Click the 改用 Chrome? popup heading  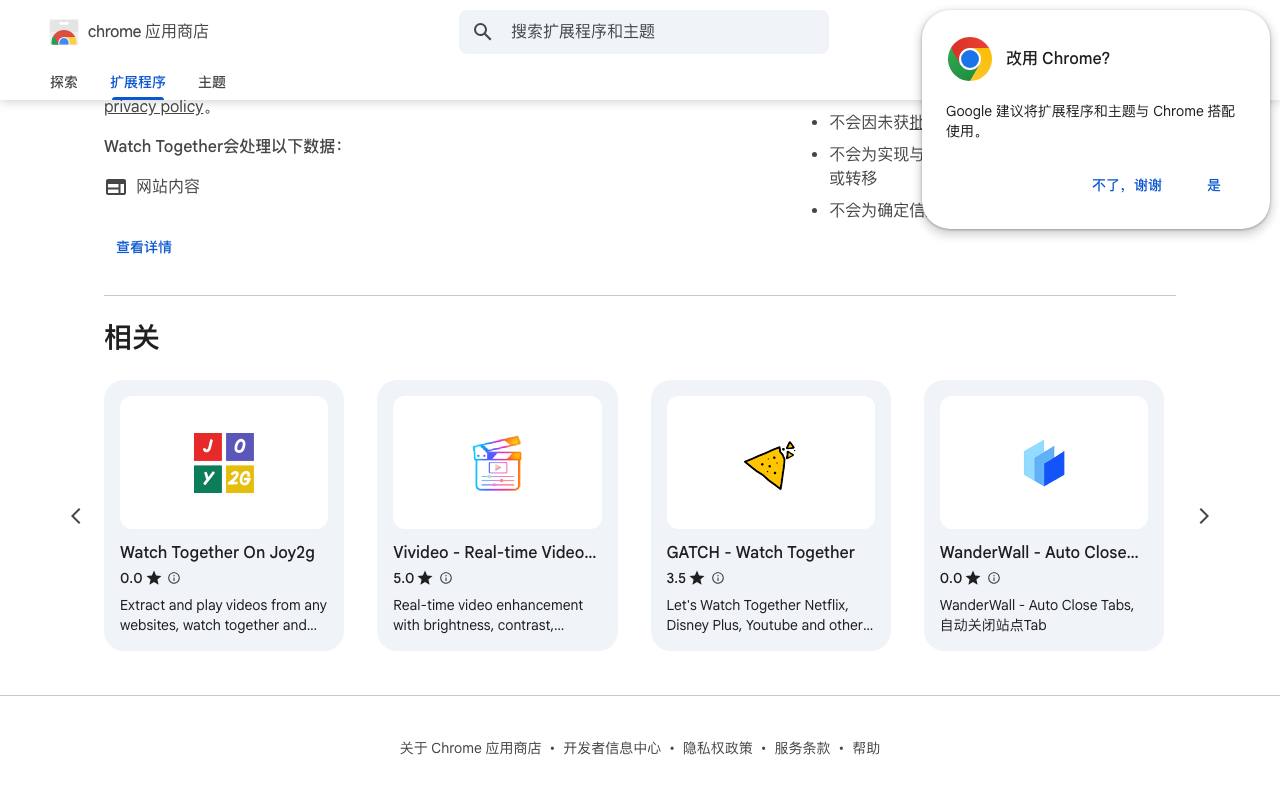[x=1058, y=59]
